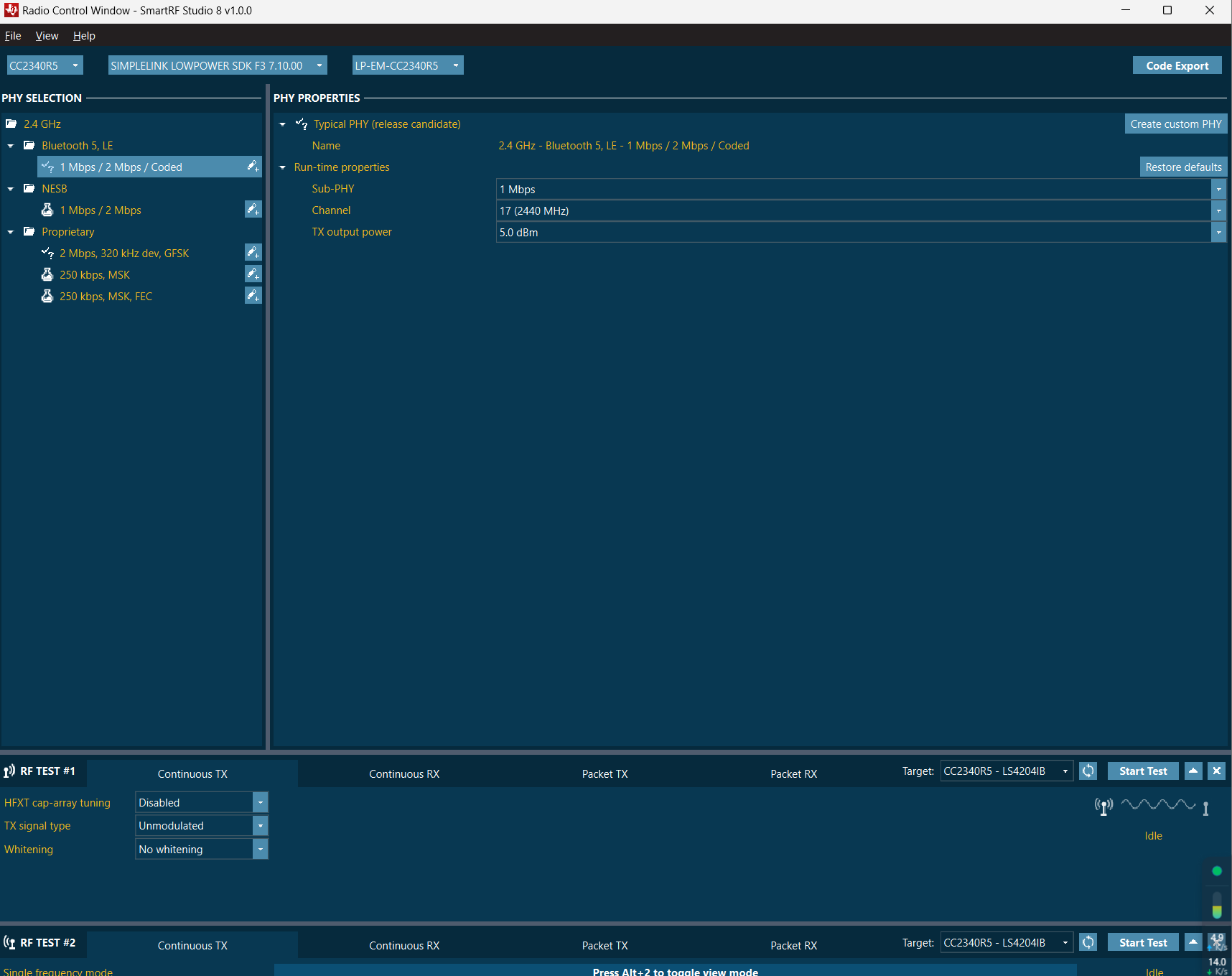Click the edit icon for the 250 kbps, MSK row without FEC

[253, 274]
